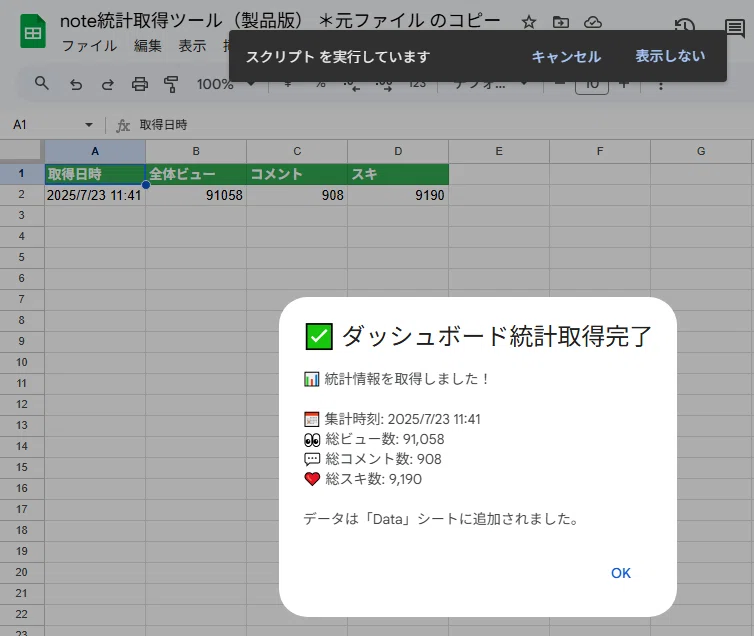Select column G header
The height and width of the screenshot is (636, 754).
point(701,151)
